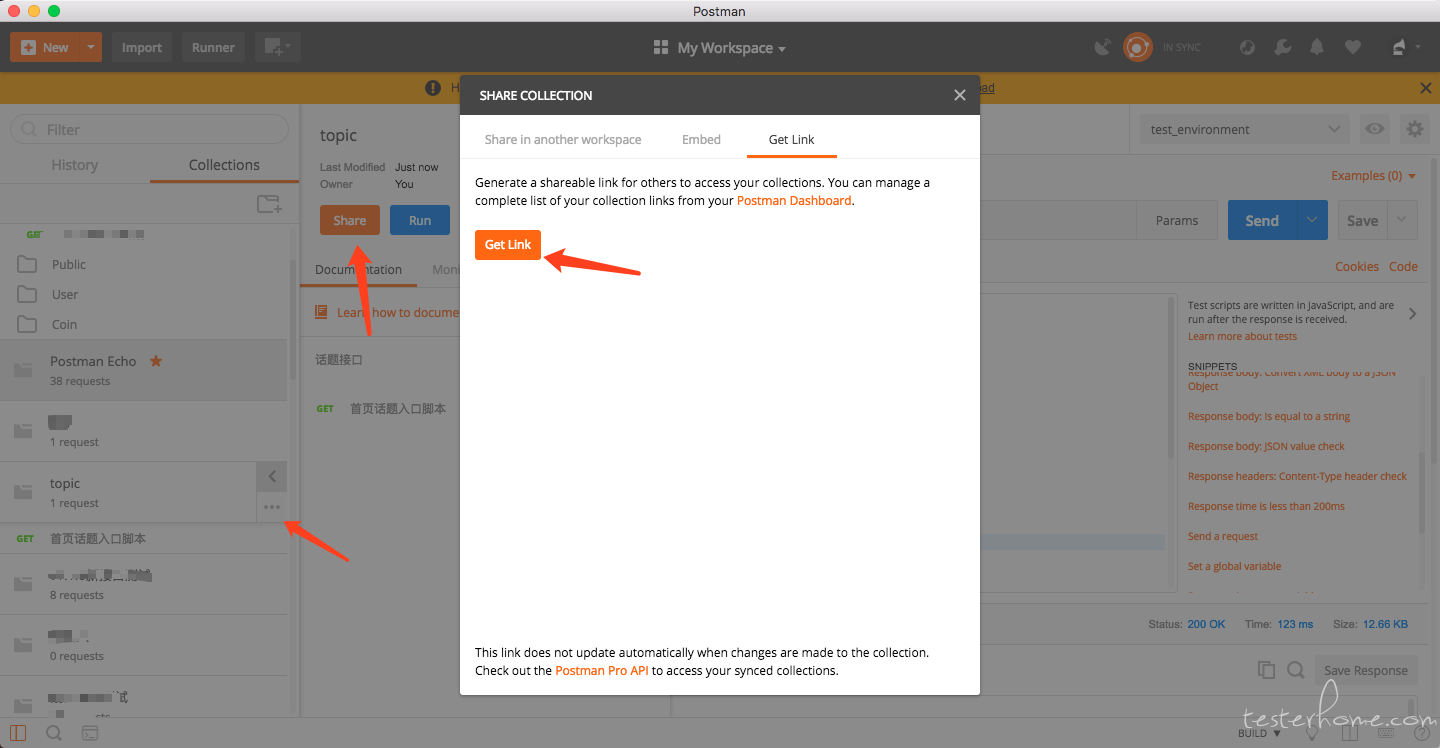Open the user avatar menu
Viewport: 1440px width, 748px height.
point(1404,47)
